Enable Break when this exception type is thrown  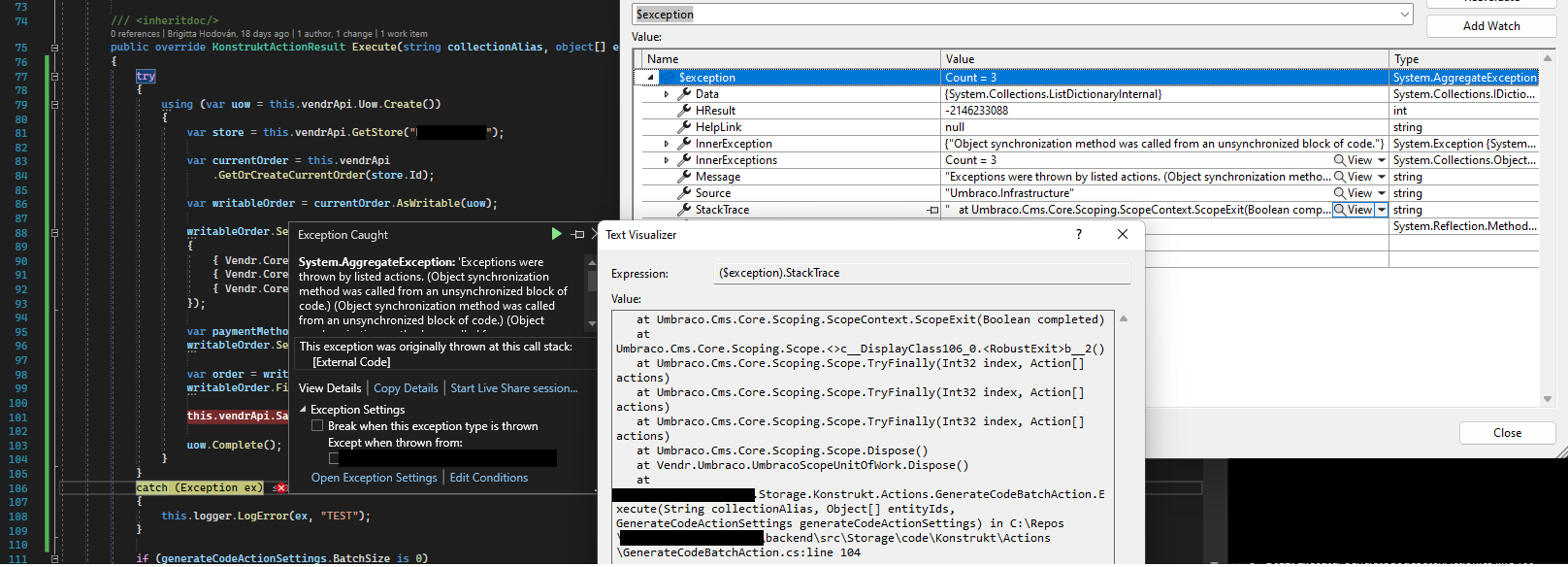[x=317, y=426]
